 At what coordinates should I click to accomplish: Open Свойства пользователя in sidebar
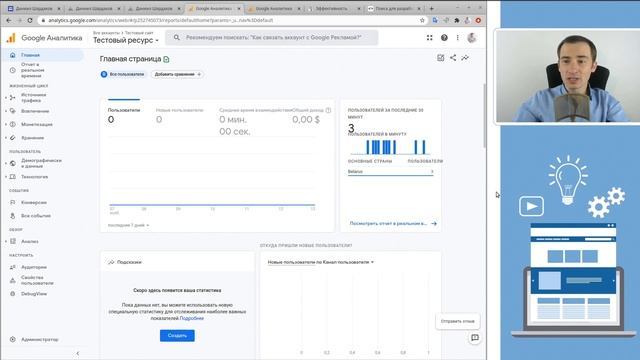37,280
